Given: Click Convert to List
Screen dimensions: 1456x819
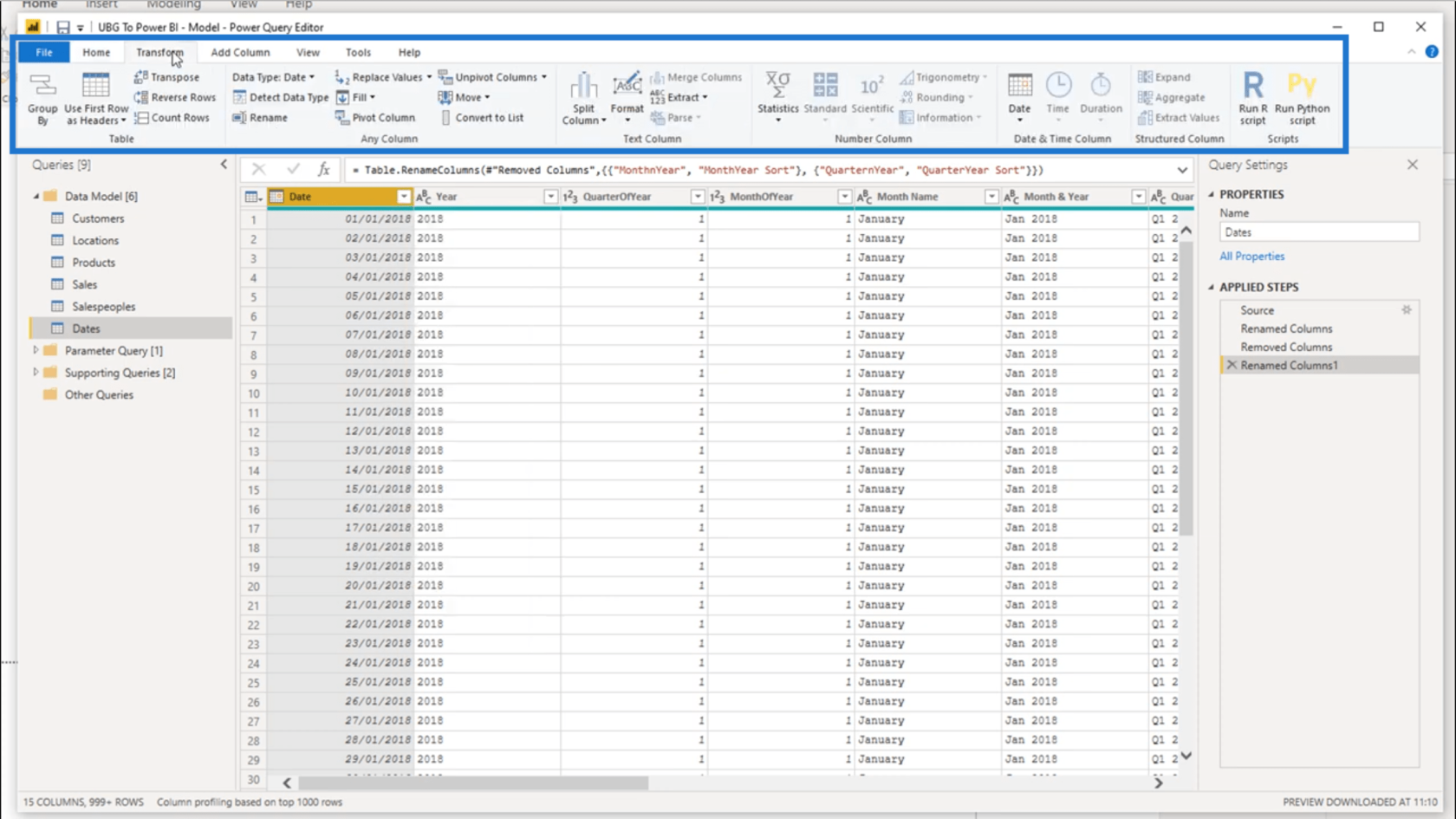Looking at the screenshot, I should [x=482, y=117].
